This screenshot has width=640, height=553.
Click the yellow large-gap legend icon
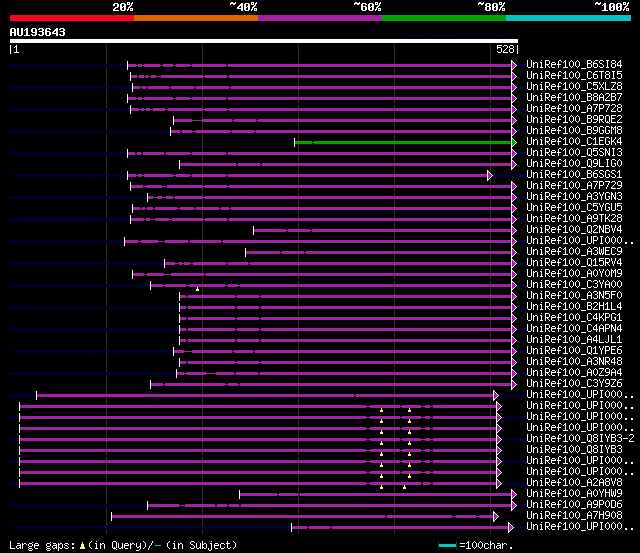point(82,546)
